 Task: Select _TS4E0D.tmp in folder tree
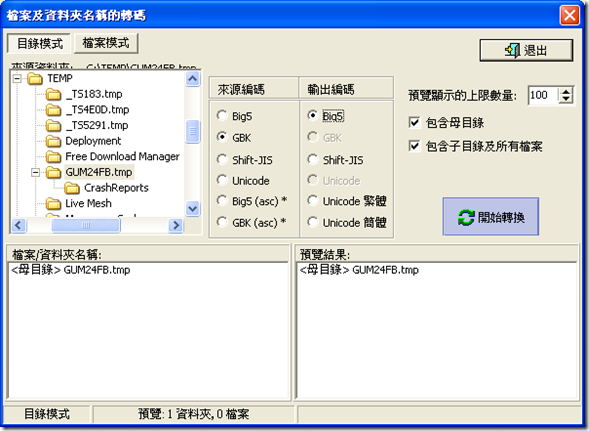point(97,110)
